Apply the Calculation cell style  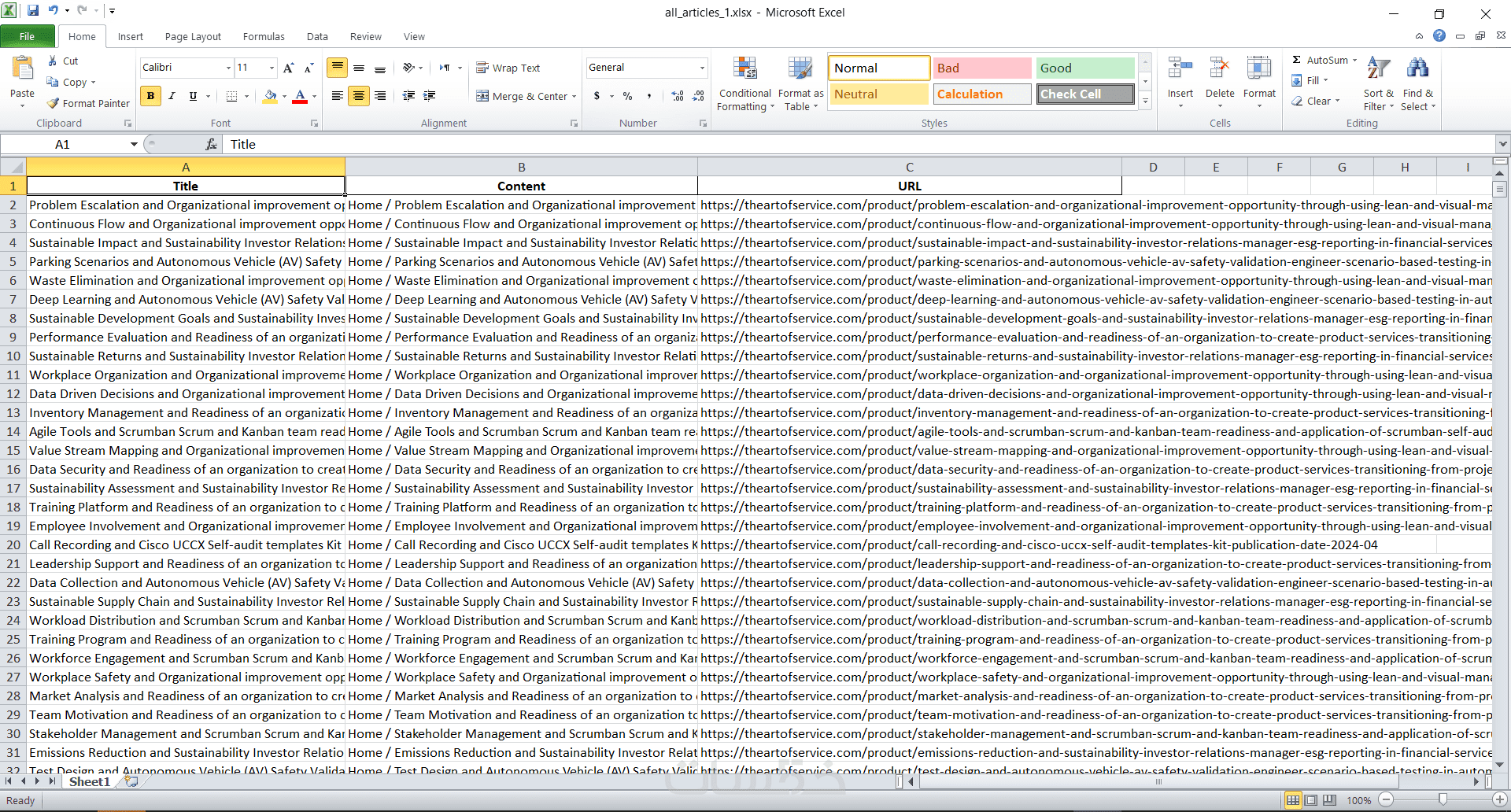click(982, 94)
